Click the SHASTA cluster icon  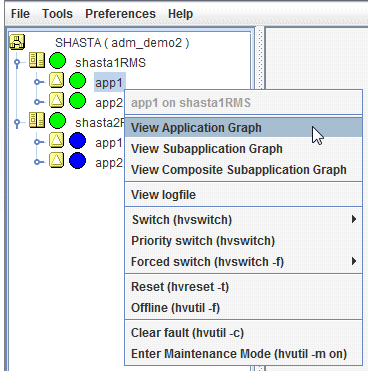click(17, 42)
